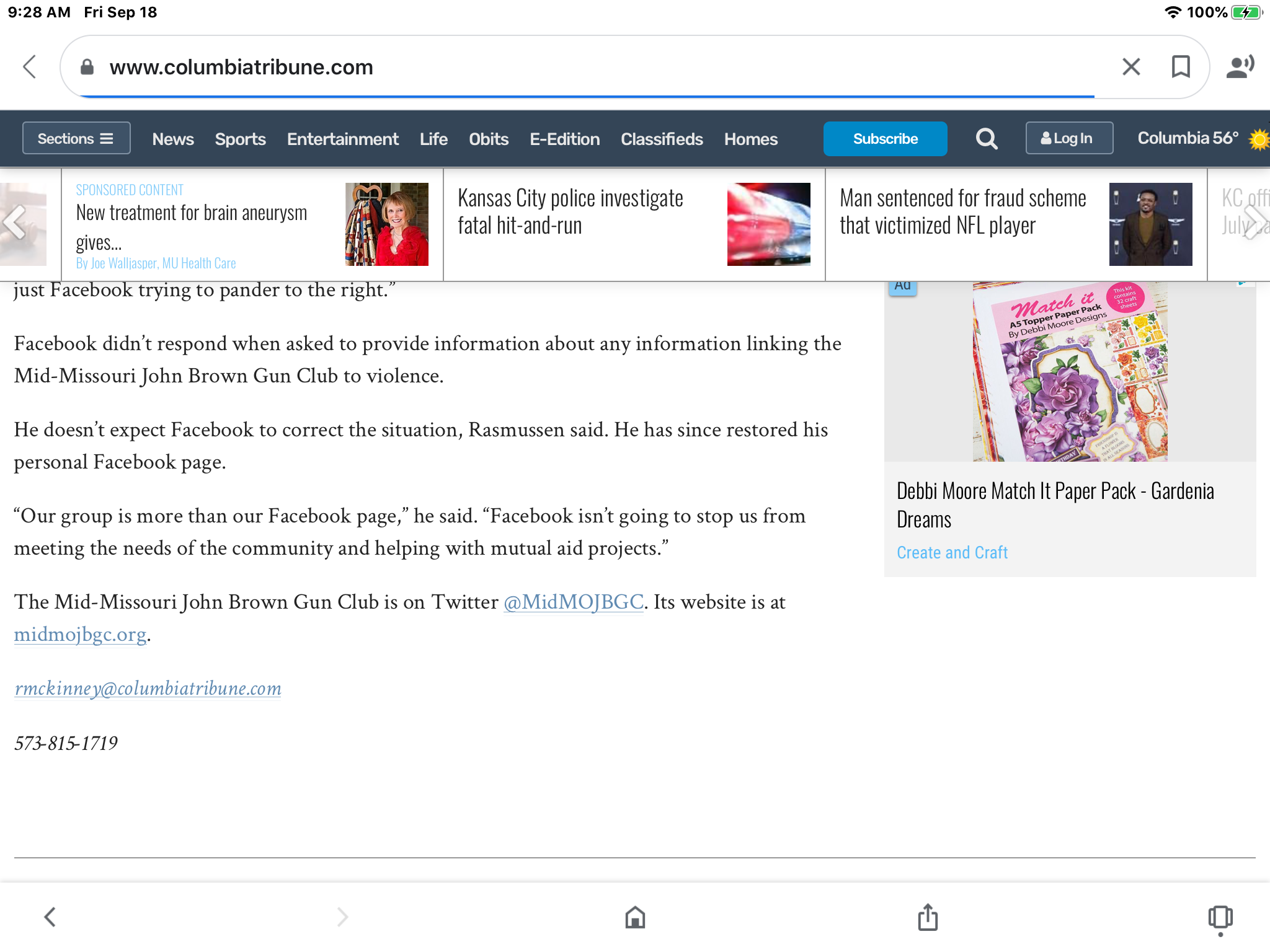
Task: Click the blue Subscribe button
Action: point(885,138)
